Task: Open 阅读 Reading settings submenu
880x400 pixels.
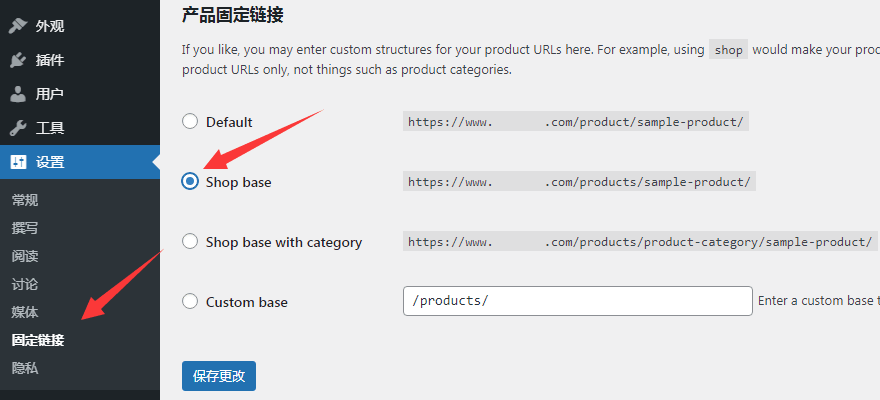Action: 25,256
